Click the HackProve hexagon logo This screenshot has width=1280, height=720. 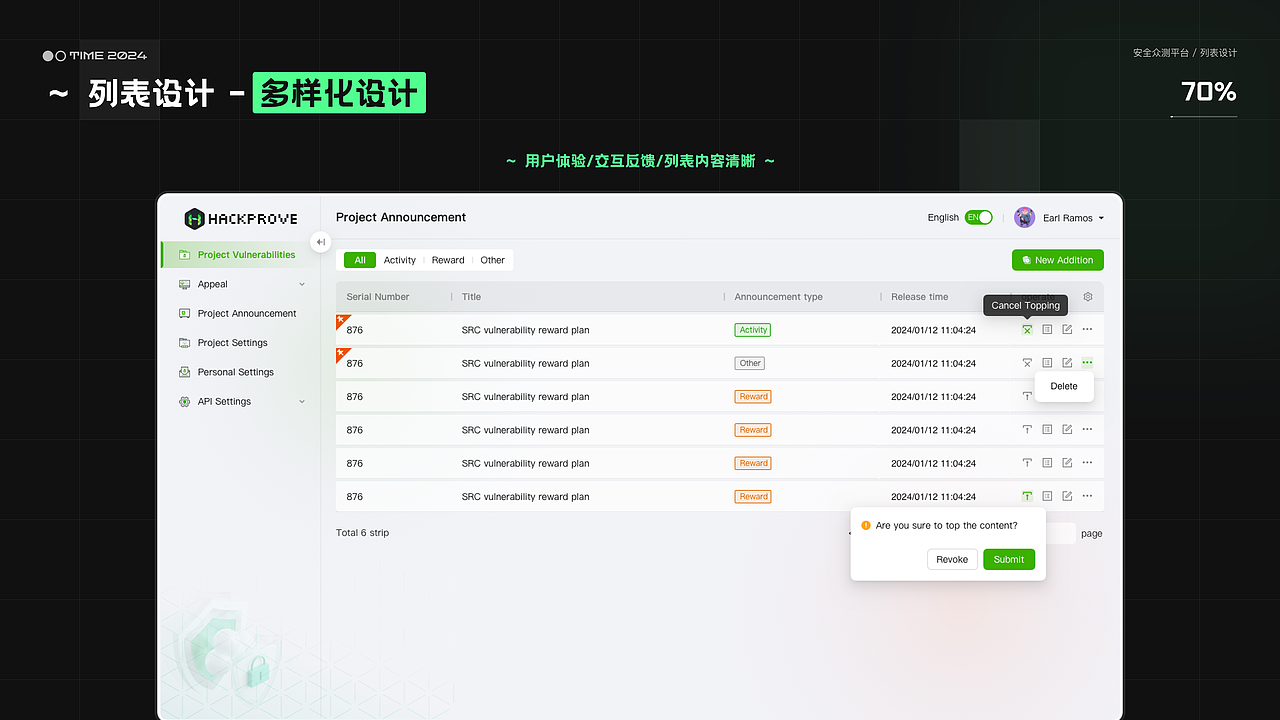click(194, 219)
